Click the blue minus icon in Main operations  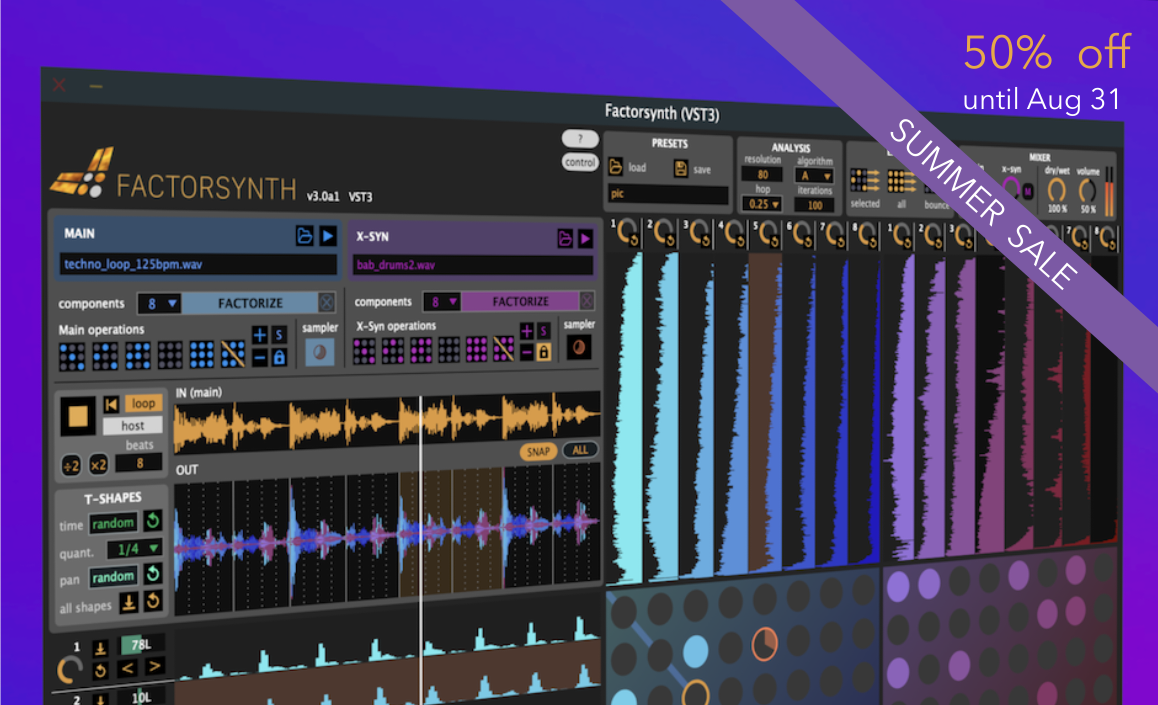pos(260,358)
